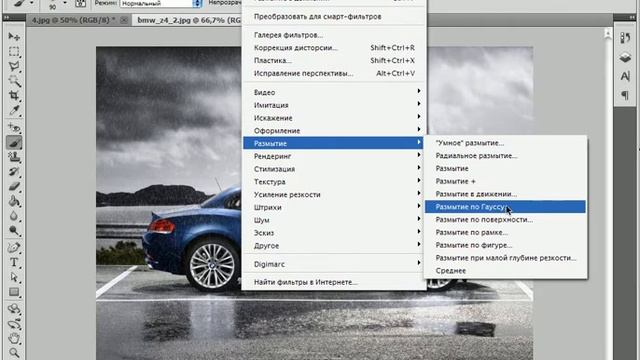Select the 3D Camera Orbit tool

[14, 324]
